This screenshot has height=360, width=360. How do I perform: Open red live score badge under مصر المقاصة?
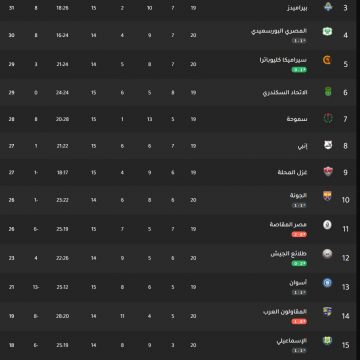299,235
